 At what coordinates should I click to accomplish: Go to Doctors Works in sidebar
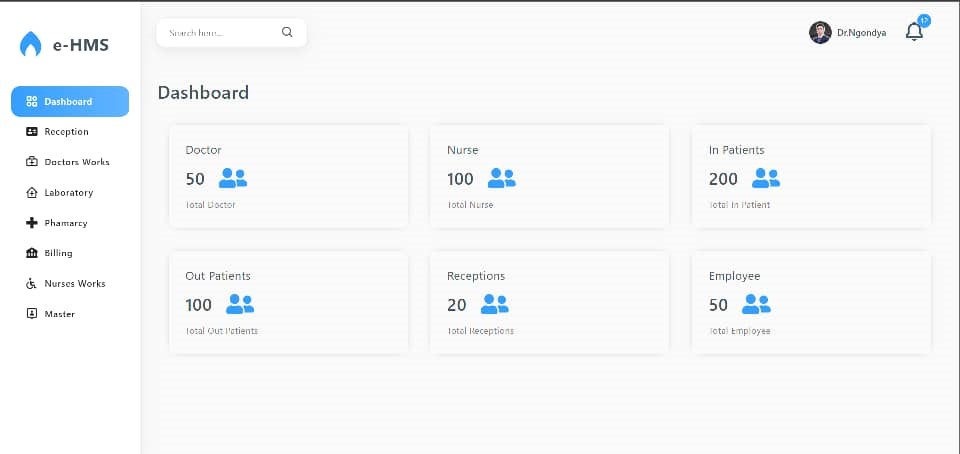(x=76, y=162)
